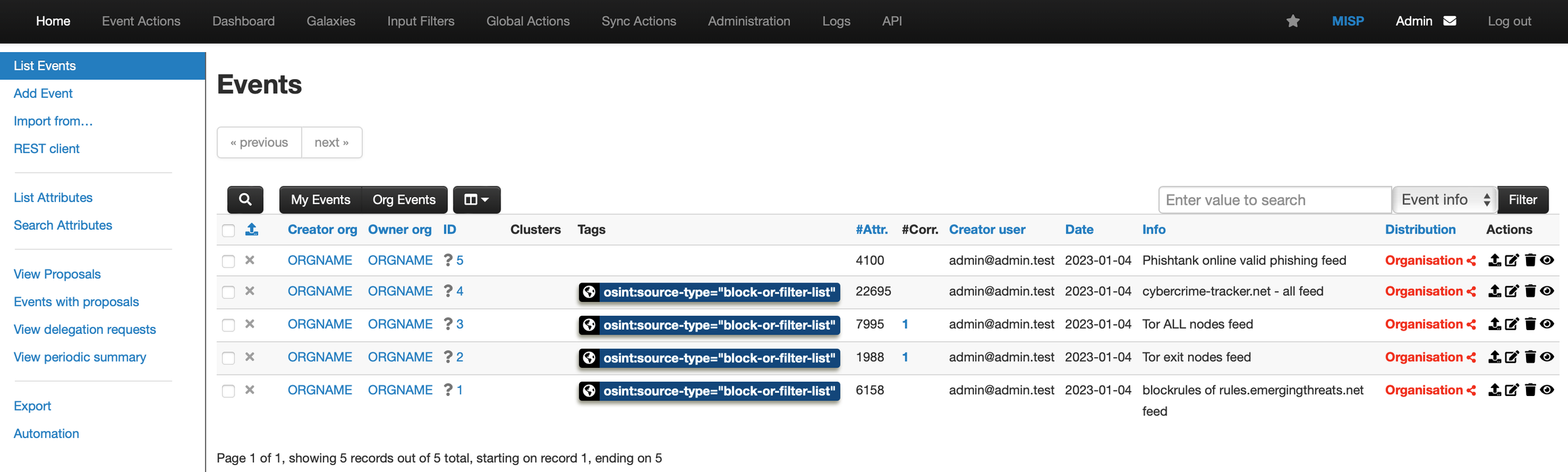Click the block-or-filter-list tag on event 4
The image size is (1568, 472).
709,292
